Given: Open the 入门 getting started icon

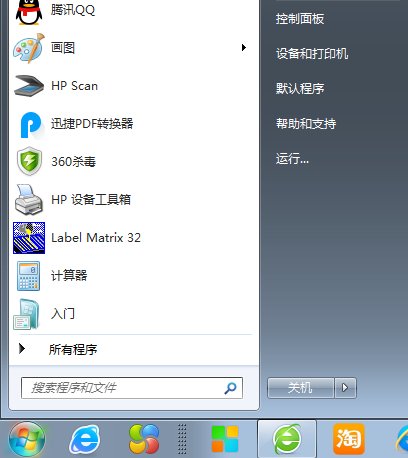Looking at the screenshot, I should [x=27, y=314].
